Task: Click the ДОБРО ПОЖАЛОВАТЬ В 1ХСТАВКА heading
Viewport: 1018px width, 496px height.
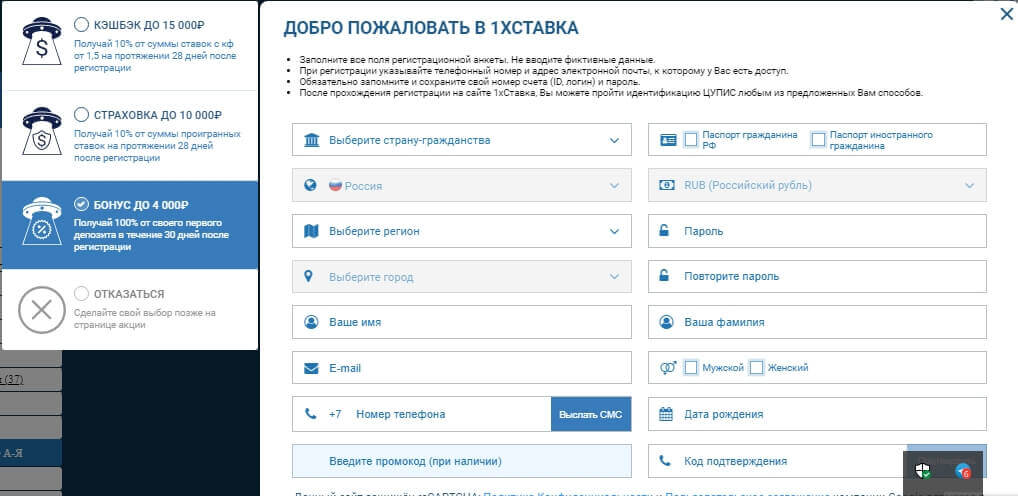Action: (430, 28)
